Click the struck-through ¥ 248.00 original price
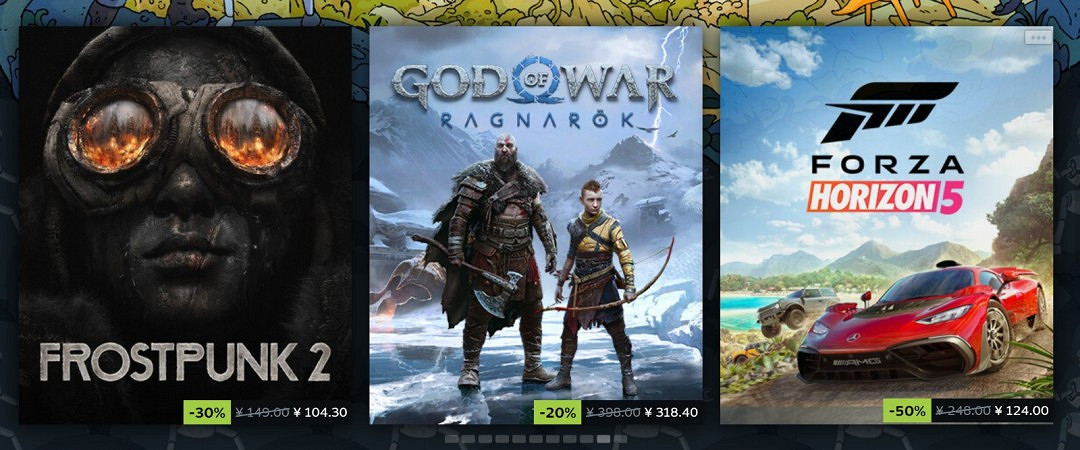Viewport: 1080px width, 450px height. pos(963,411)
